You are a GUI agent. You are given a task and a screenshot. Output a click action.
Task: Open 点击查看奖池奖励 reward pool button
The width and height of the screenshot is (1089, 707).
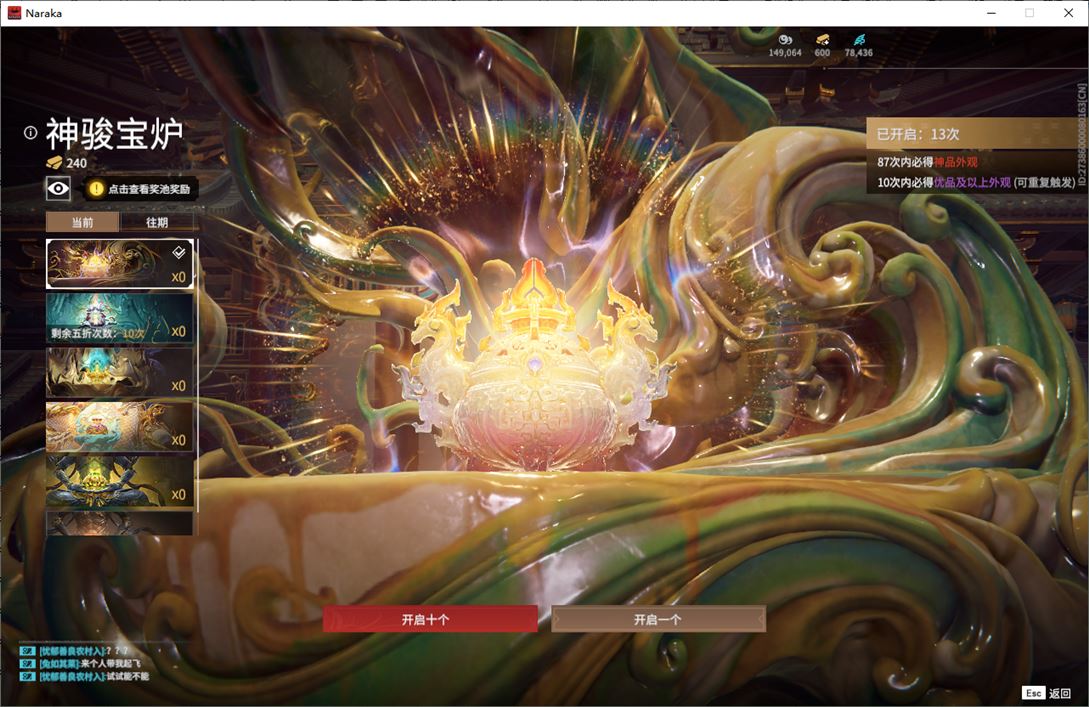(x=141, y=189)
